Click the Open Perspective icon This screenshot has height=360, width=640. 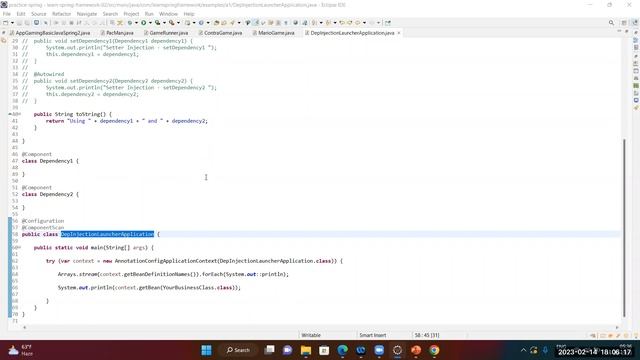[624, 23]
